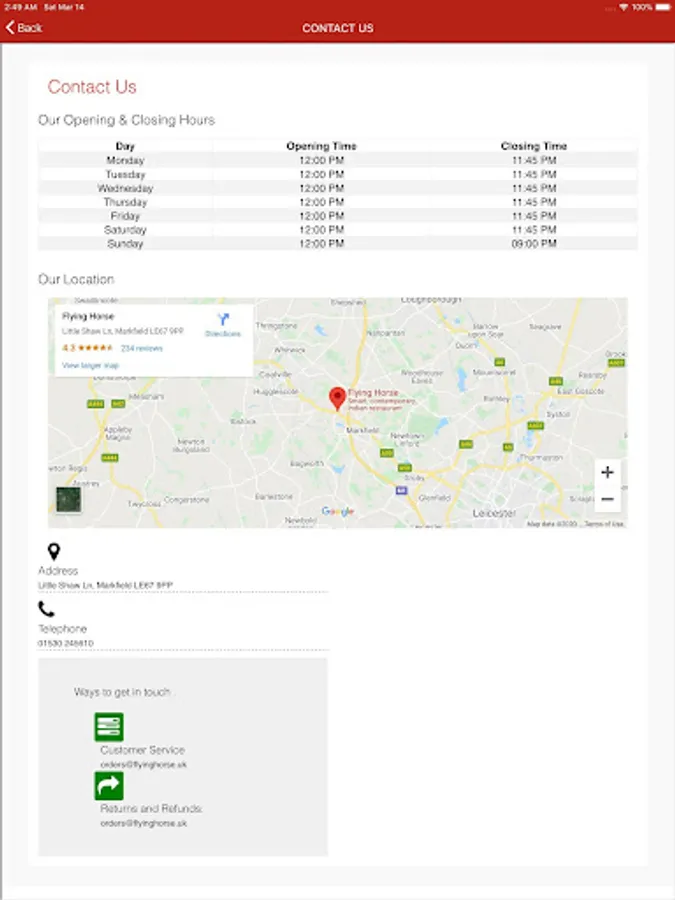Click the Flying Horse title in the map card
Screen dimensions: 675x900
[x=88, y=316]
